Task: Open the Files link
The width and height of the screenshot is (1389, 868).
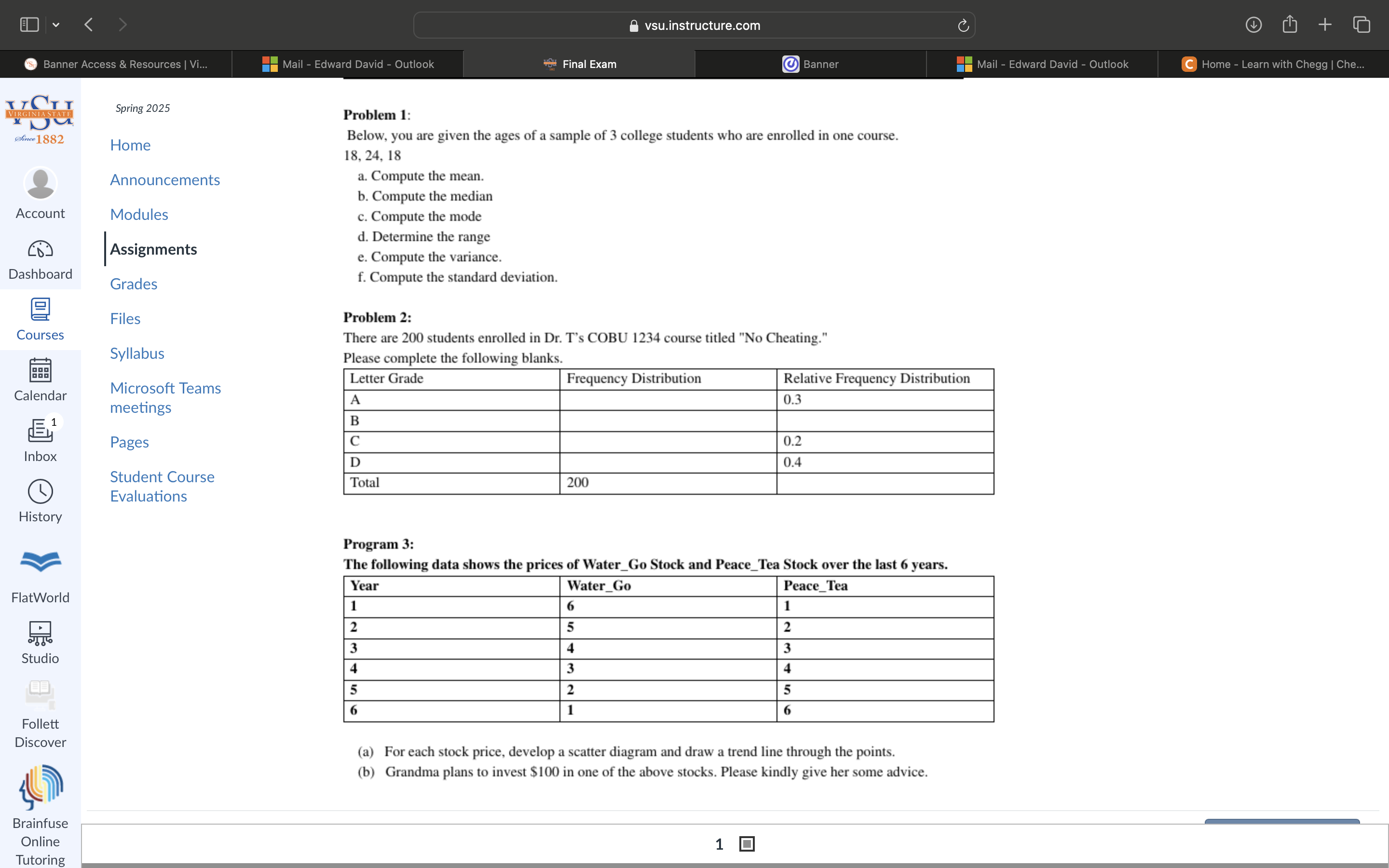Action: 125,319
